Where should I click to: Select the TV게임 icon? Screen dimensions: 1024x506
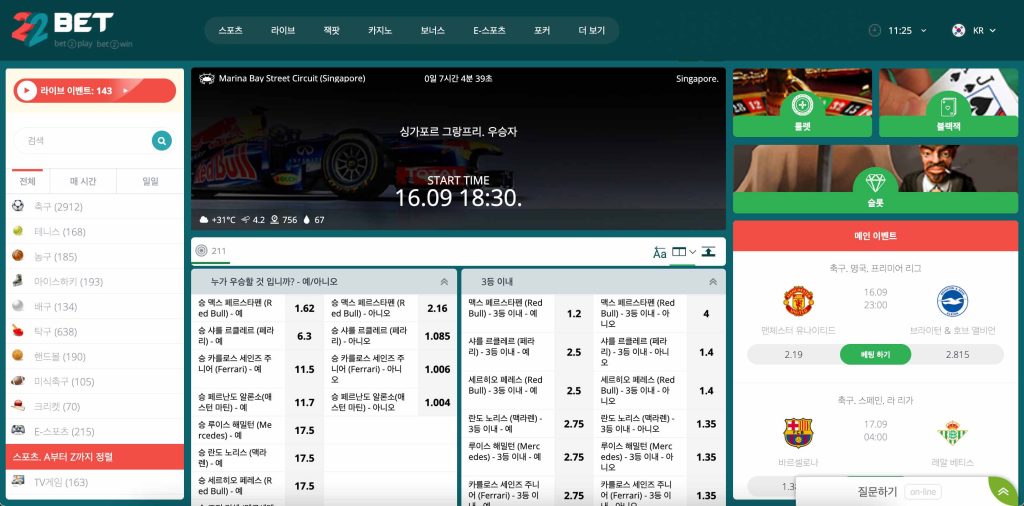(x=18, y=482)
